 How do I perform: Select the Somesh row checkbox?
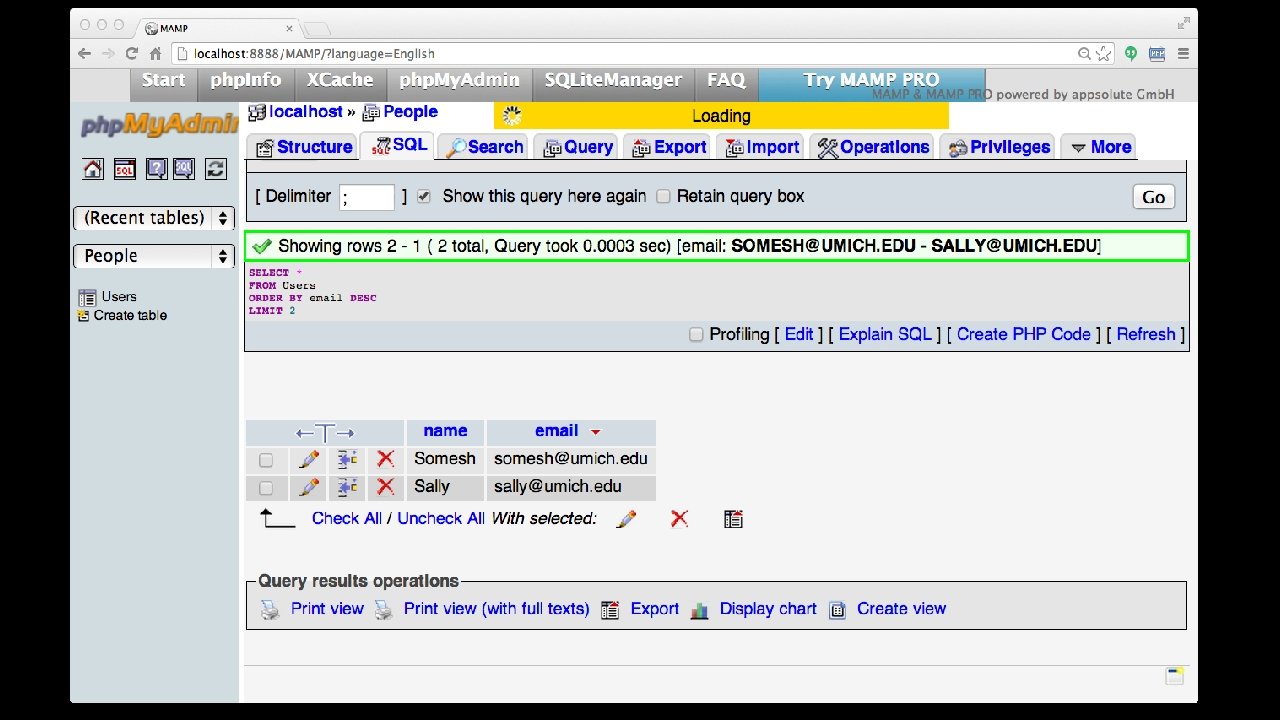pos(266,460)
